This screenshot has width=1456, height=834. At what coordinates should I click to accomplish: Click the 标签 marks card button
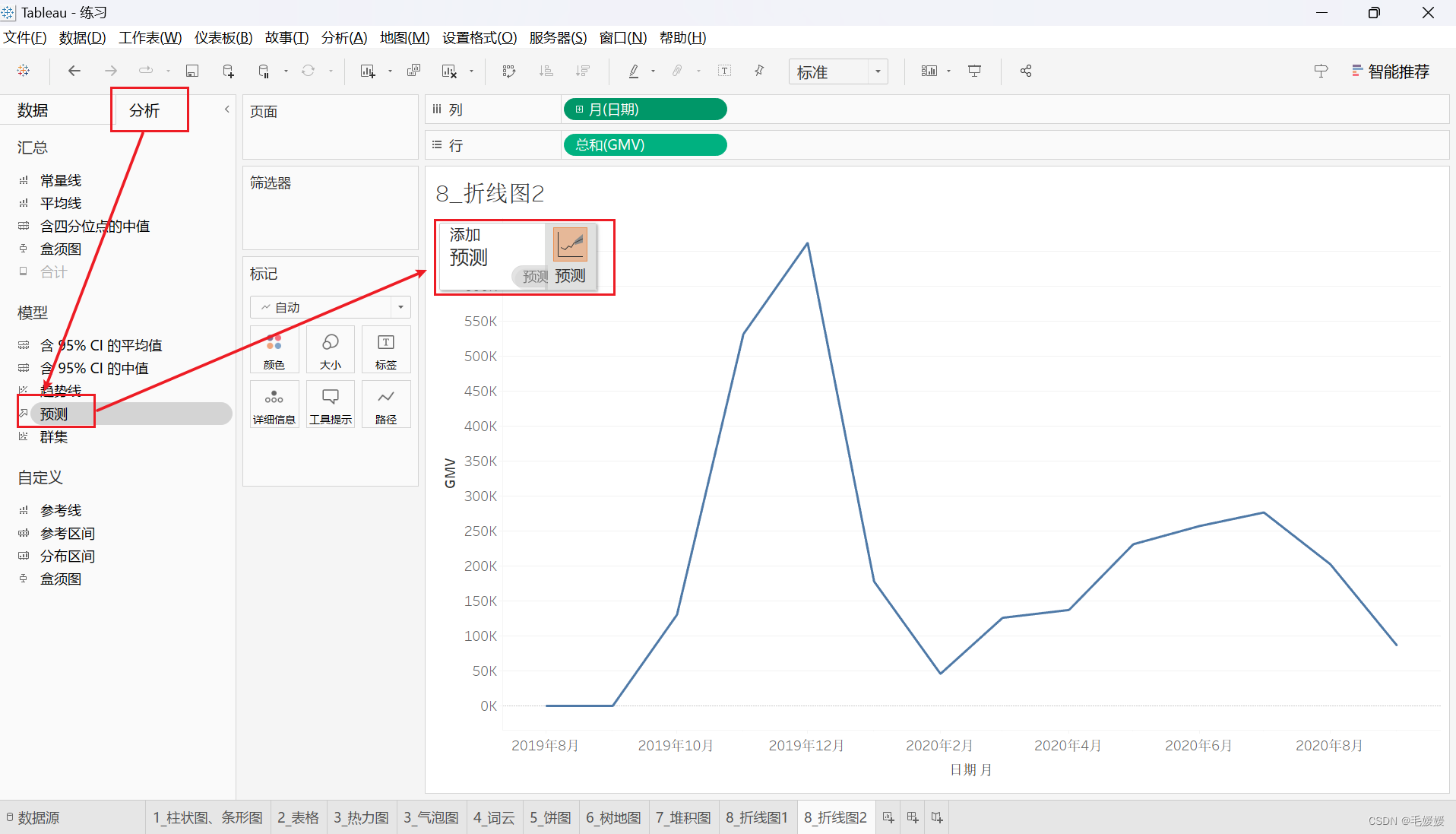coord(386,350)
